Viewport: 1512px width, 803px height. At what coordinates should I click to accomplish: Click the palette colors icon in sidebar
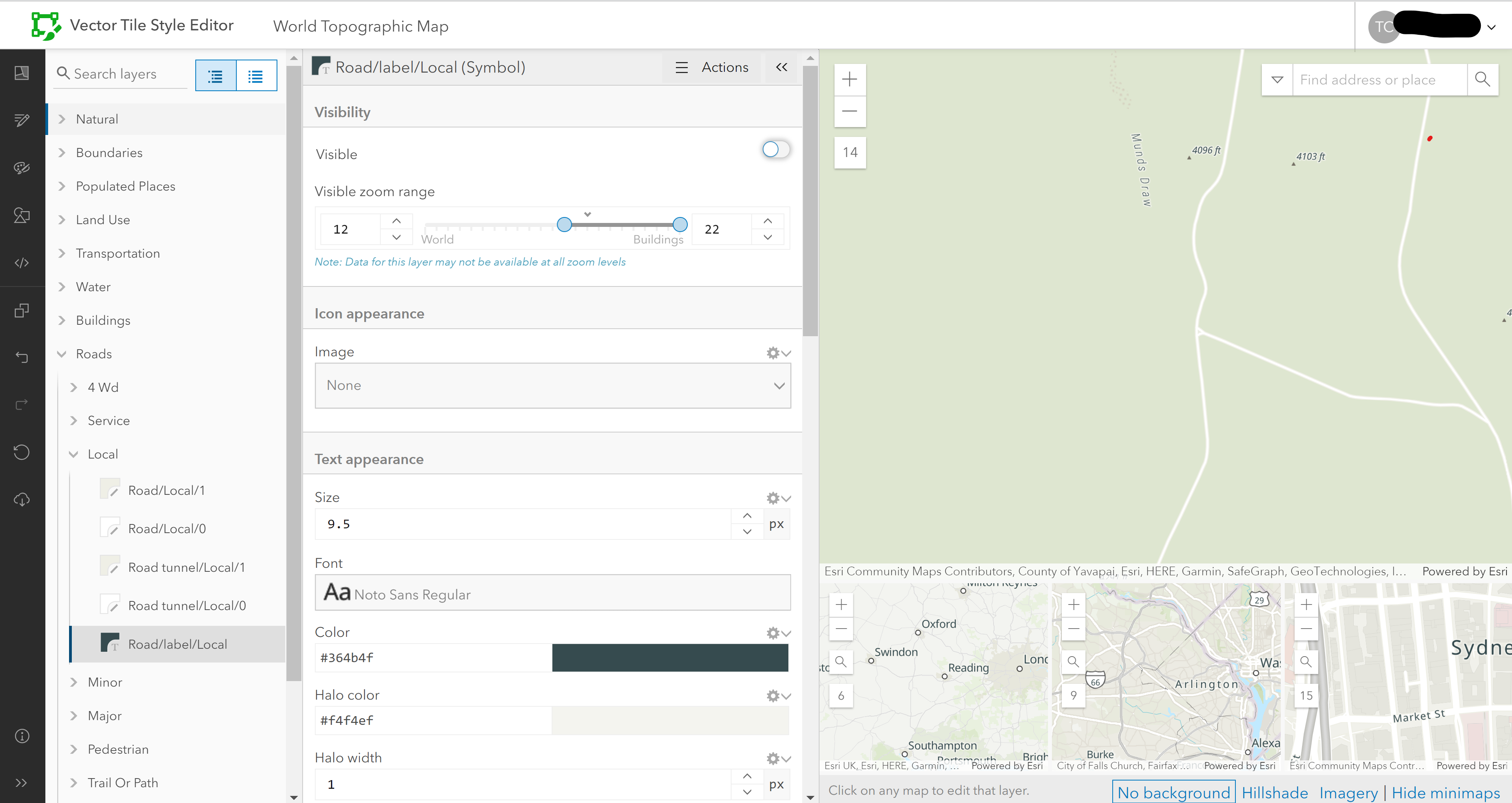click(22, 168)
